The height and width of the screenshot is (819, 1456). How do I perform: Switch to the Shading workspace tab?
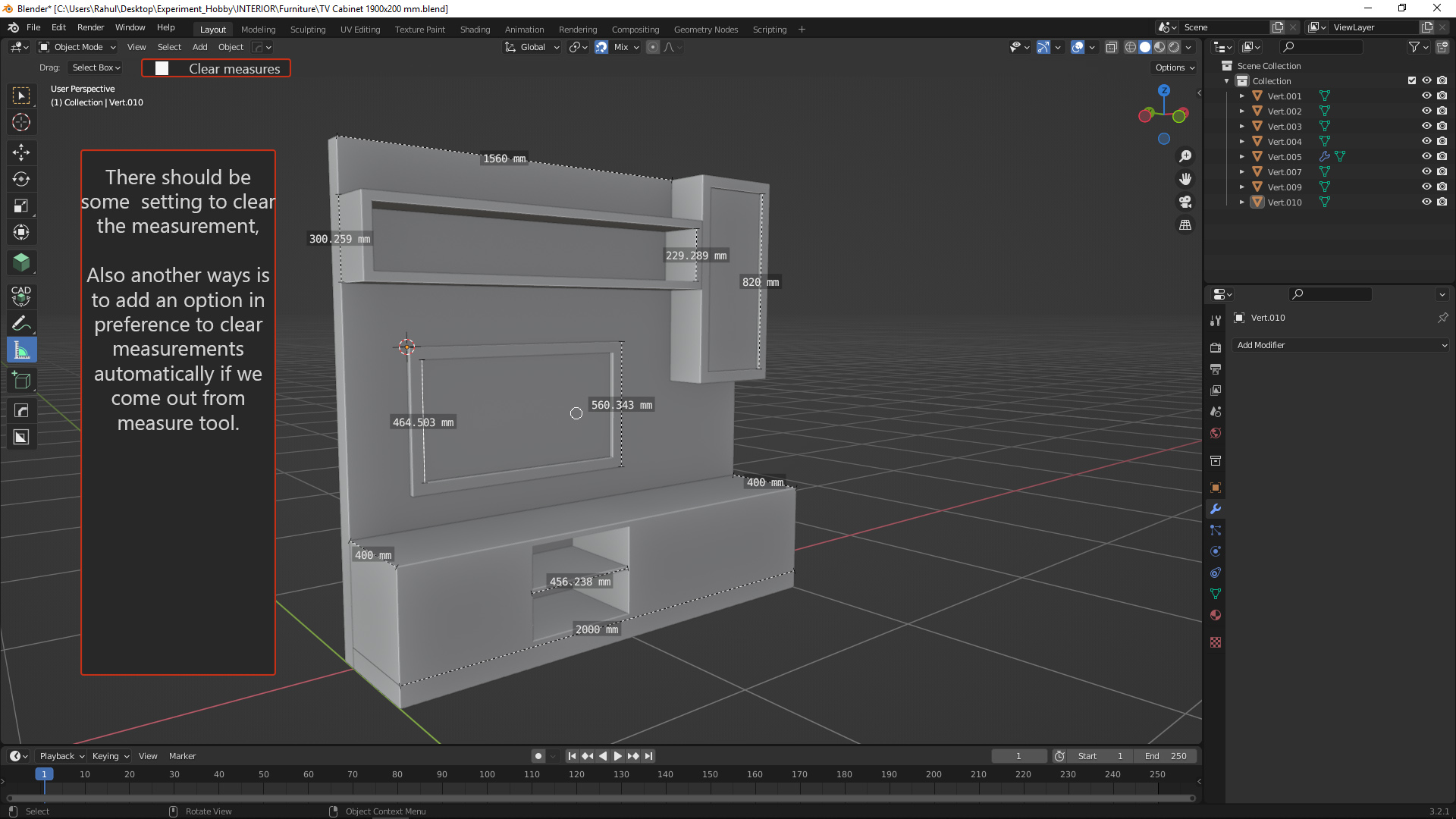[475, 30]
